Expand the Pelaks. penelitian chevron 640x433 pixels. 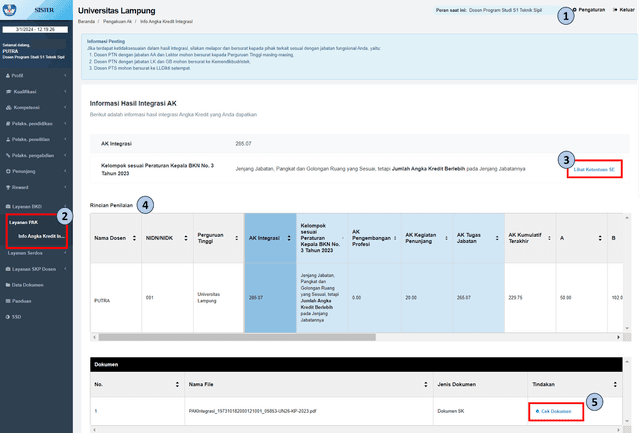tap(65, 139)
